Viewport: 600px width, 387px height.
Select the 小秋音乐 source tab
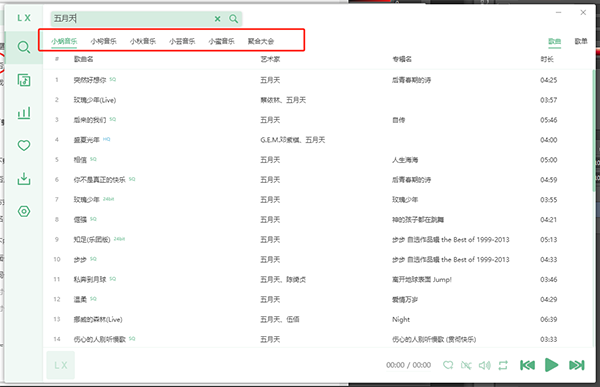coord(143,41)
